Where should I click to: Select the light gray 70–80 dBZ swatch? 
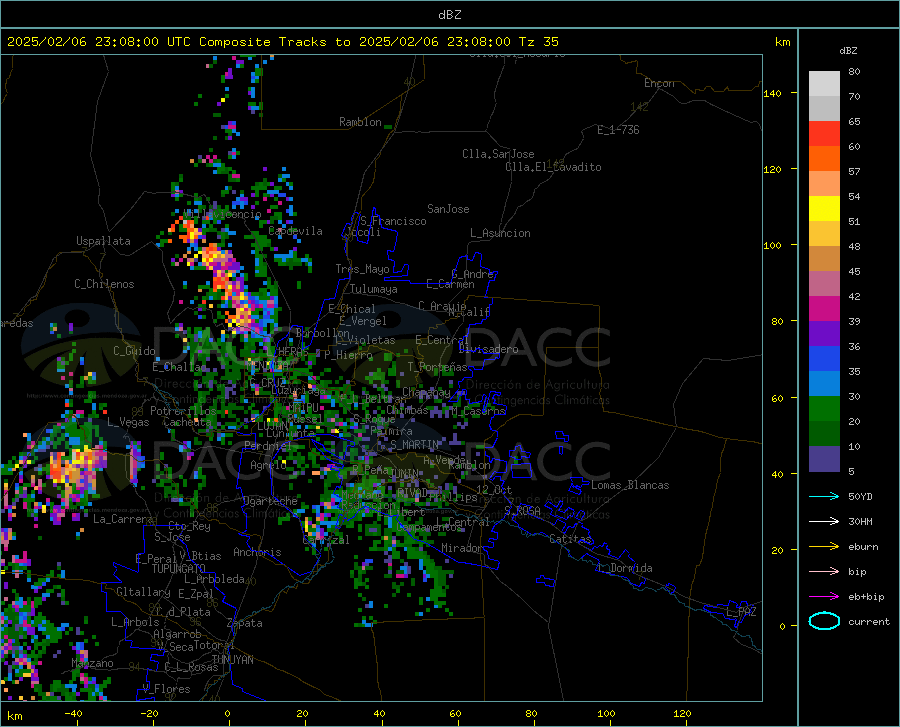click(824, 84)
